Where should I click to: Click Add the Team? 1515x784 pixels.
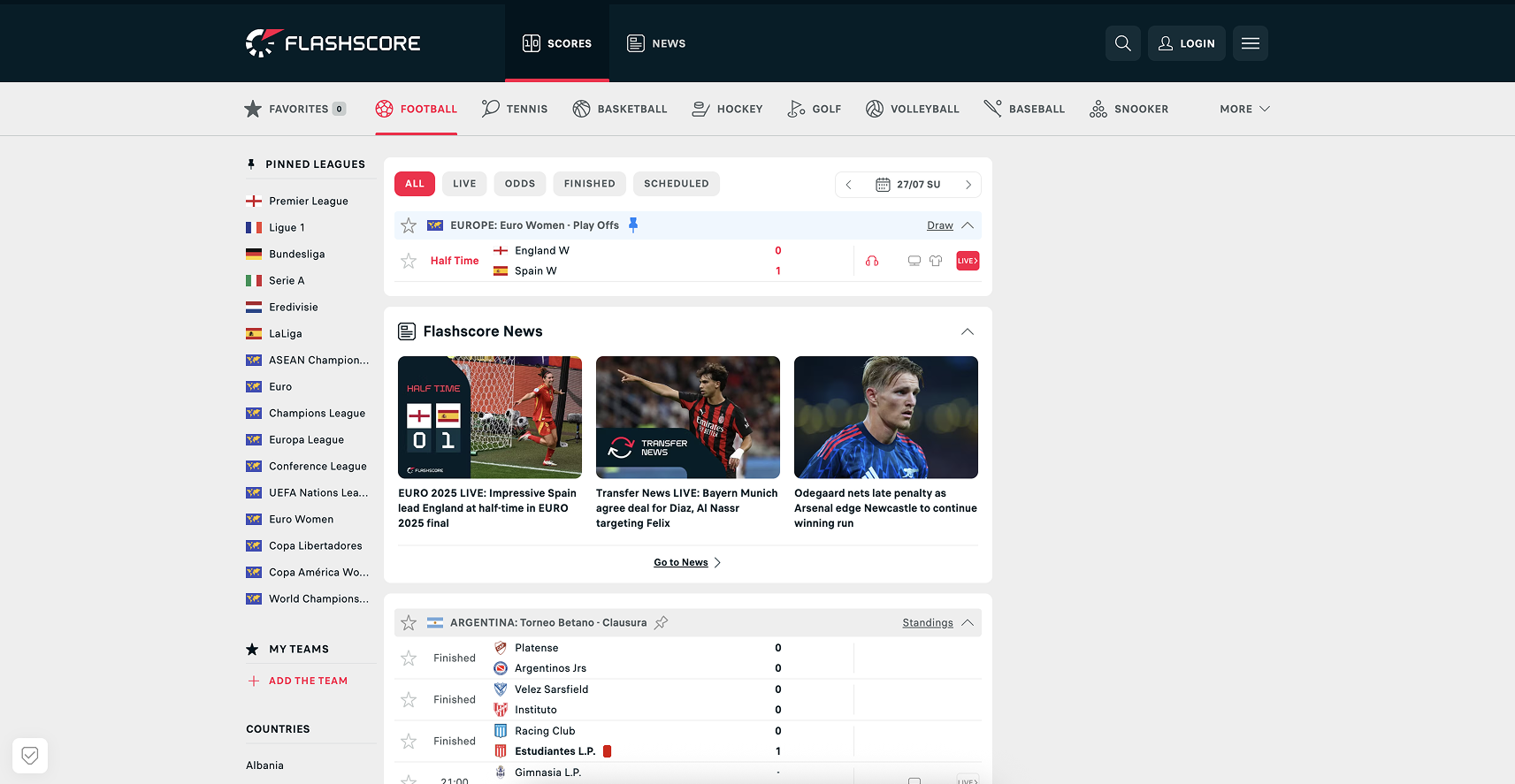coord(298,681)
